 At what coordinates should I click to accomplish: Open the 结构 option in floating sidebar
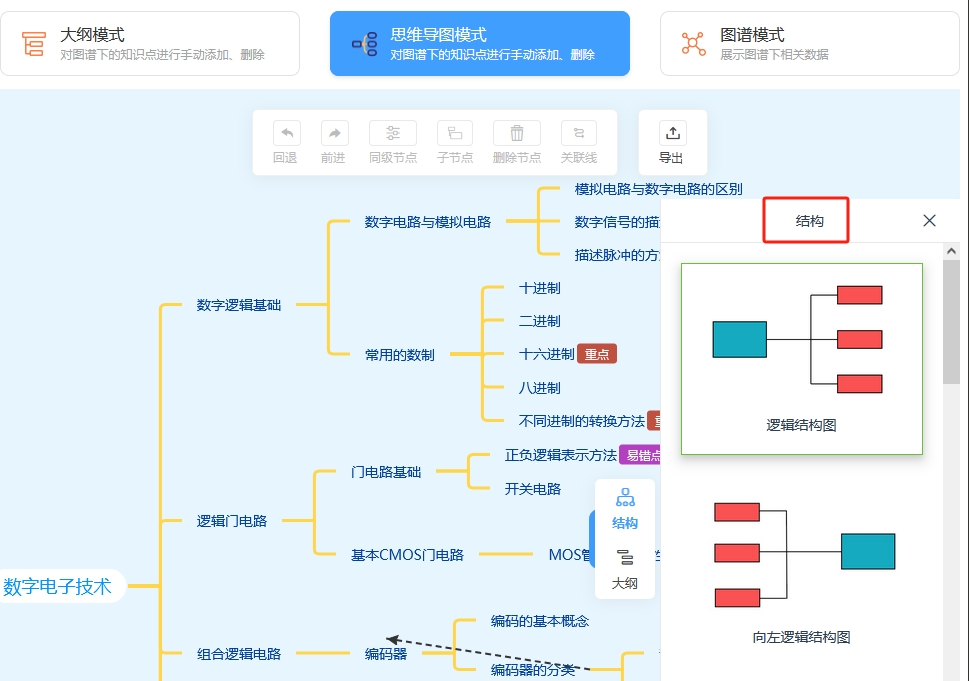625,508
